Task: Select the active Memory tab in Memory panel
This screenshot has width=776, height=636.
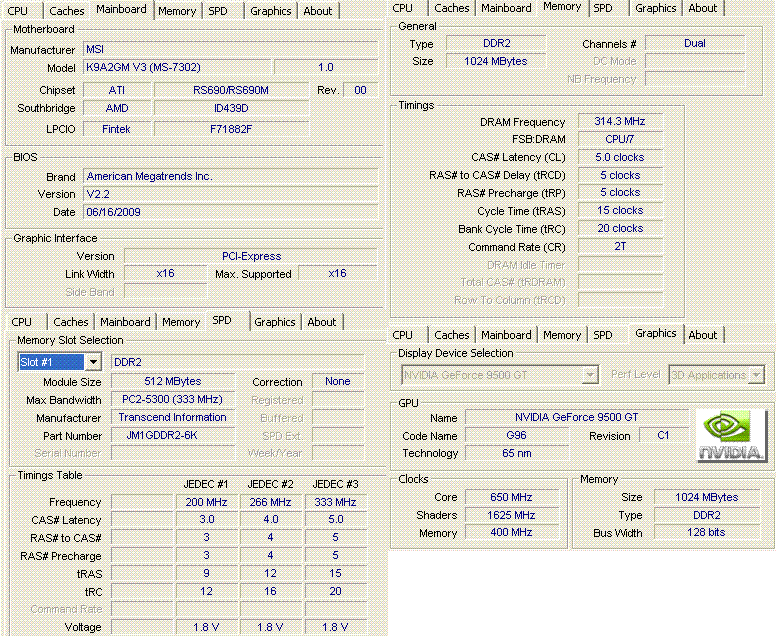Action: point(562,7)
